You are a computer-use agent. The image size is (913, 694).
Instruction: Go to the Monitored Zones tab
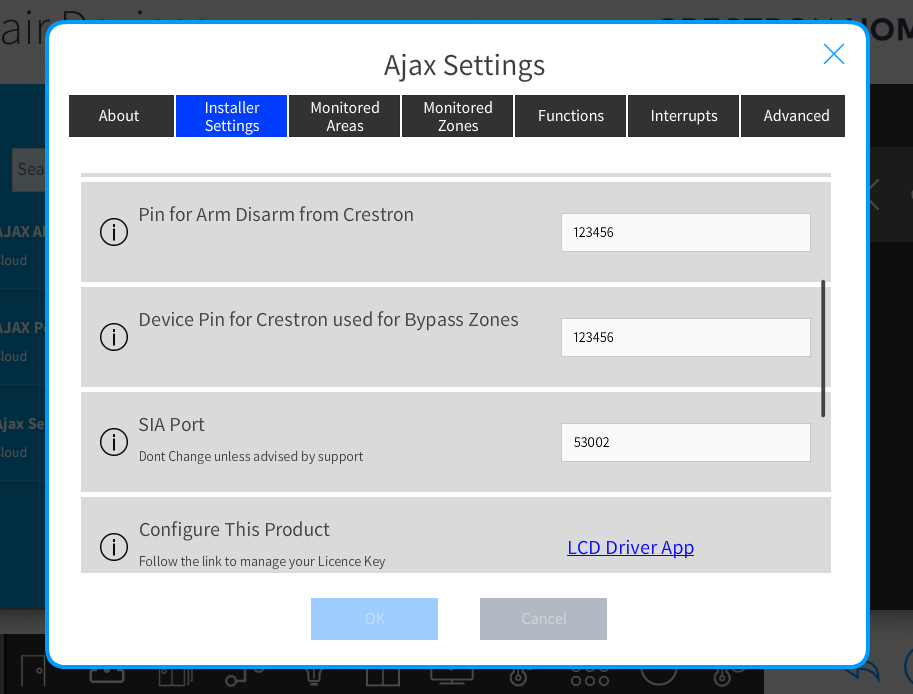pos(457,116)
